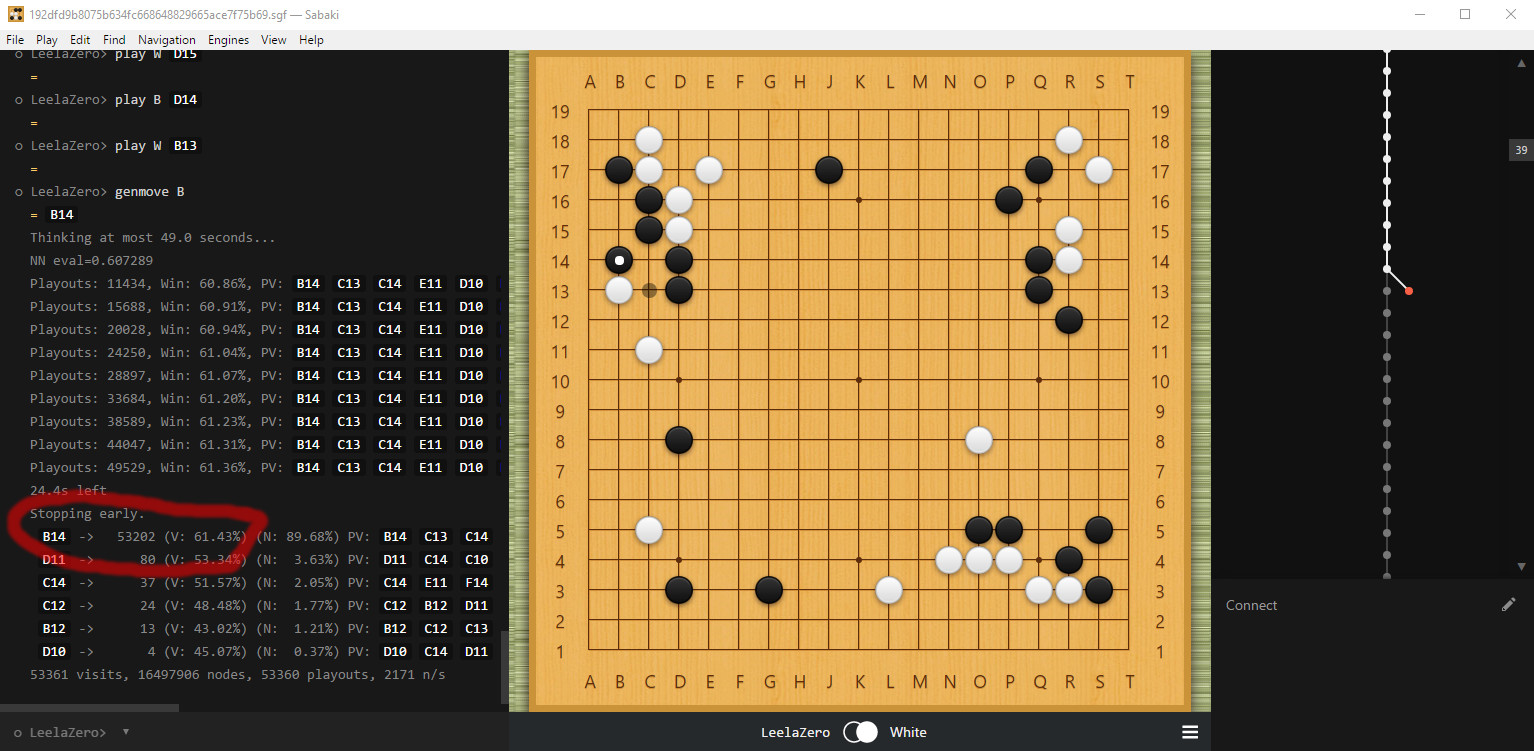Click the D11 move tag in console
Screen dimensions: 1534x751
54,560
